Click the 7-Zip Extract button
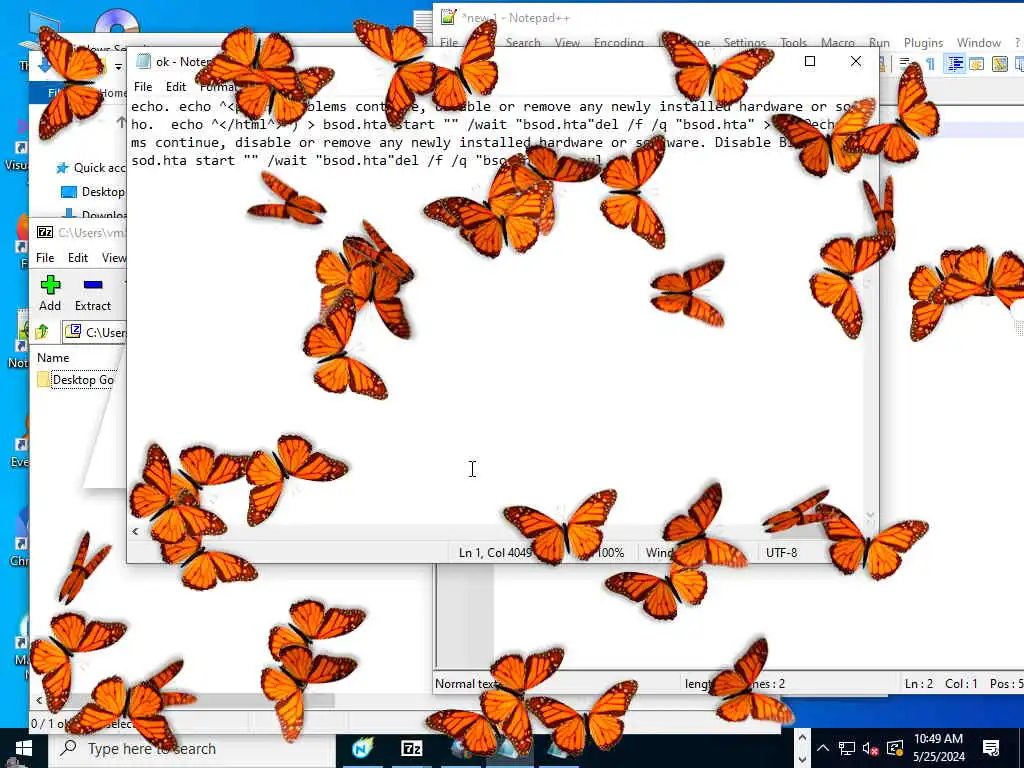The image size is (1024, 768). point(93,293)
